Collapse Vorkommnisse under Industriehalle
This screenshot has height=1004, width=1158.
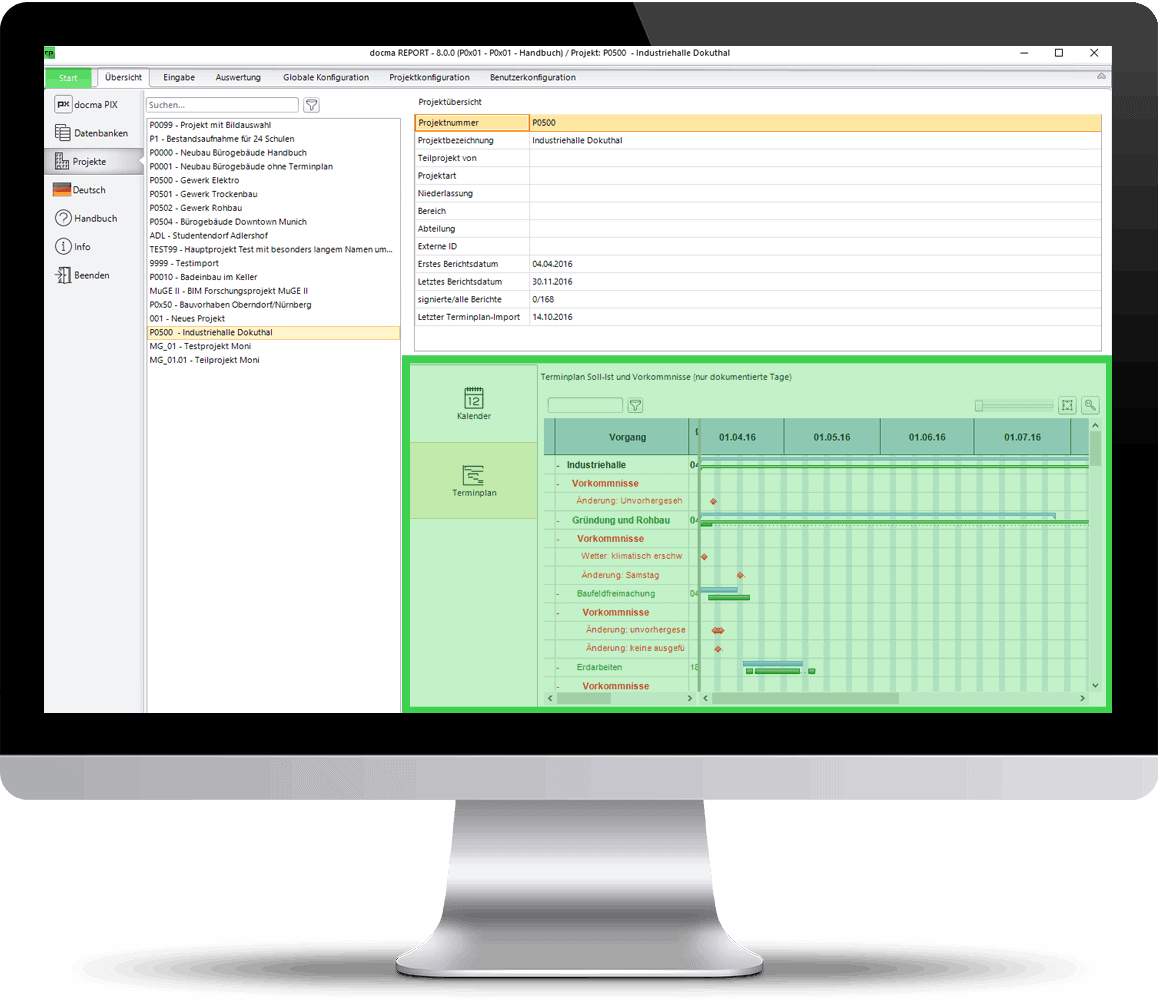click(558, 484)
